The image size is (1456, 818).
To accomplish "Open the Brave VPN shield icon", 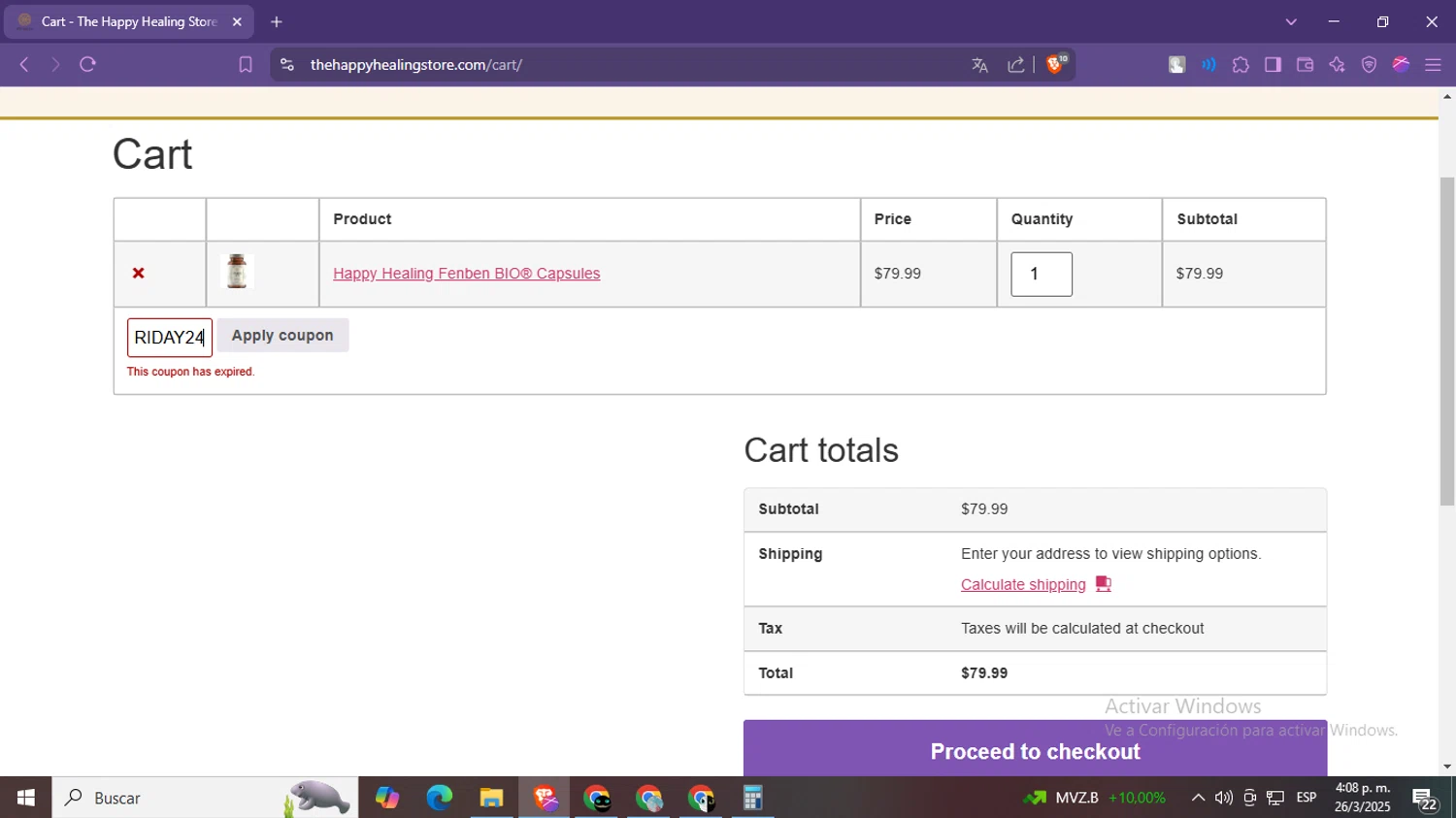I will click(x=1369, y=65).
